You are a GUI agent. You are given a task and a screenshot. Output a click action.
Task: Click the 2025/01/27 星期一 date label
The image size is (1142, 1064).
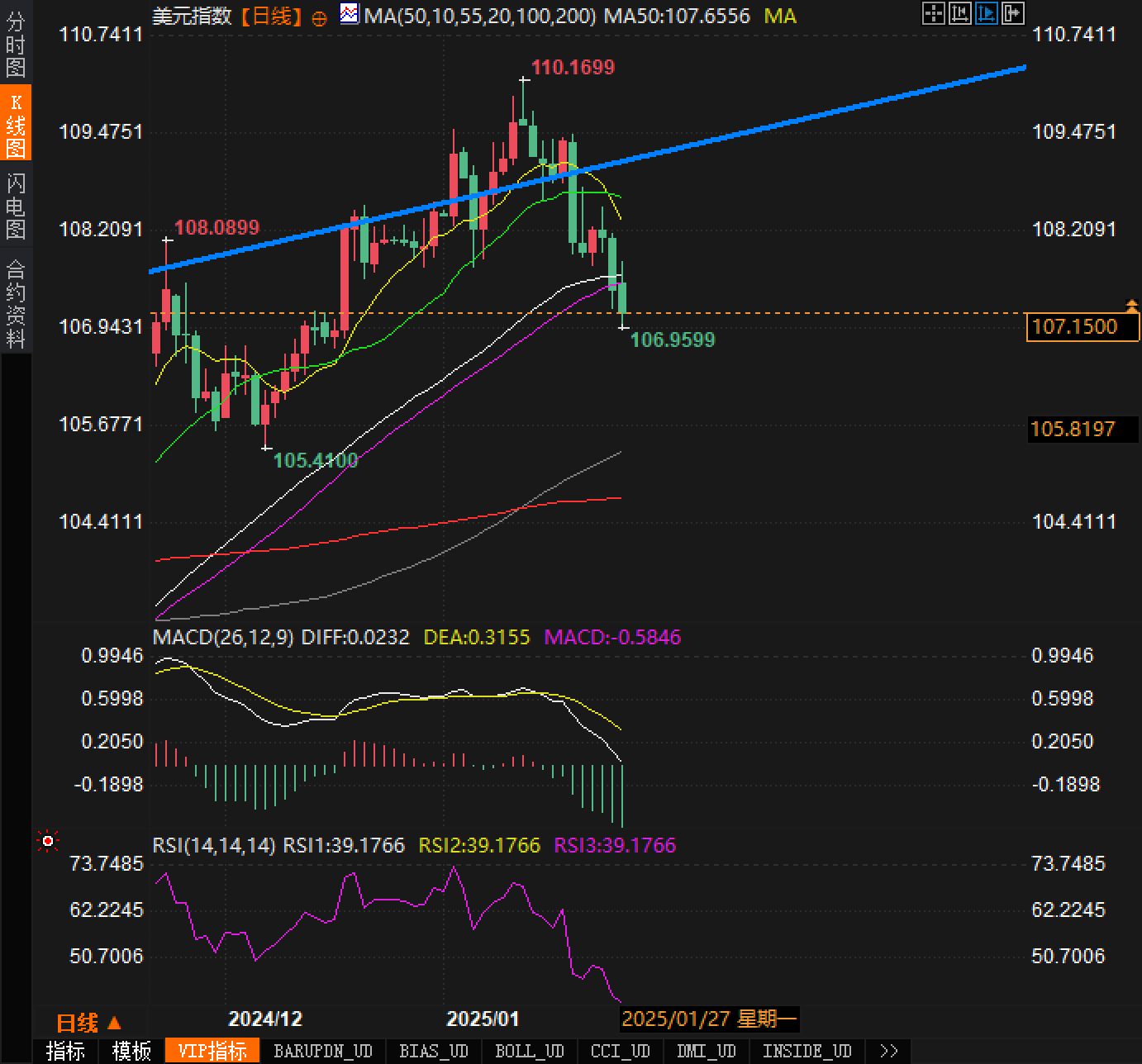[x=709, y=1019]
